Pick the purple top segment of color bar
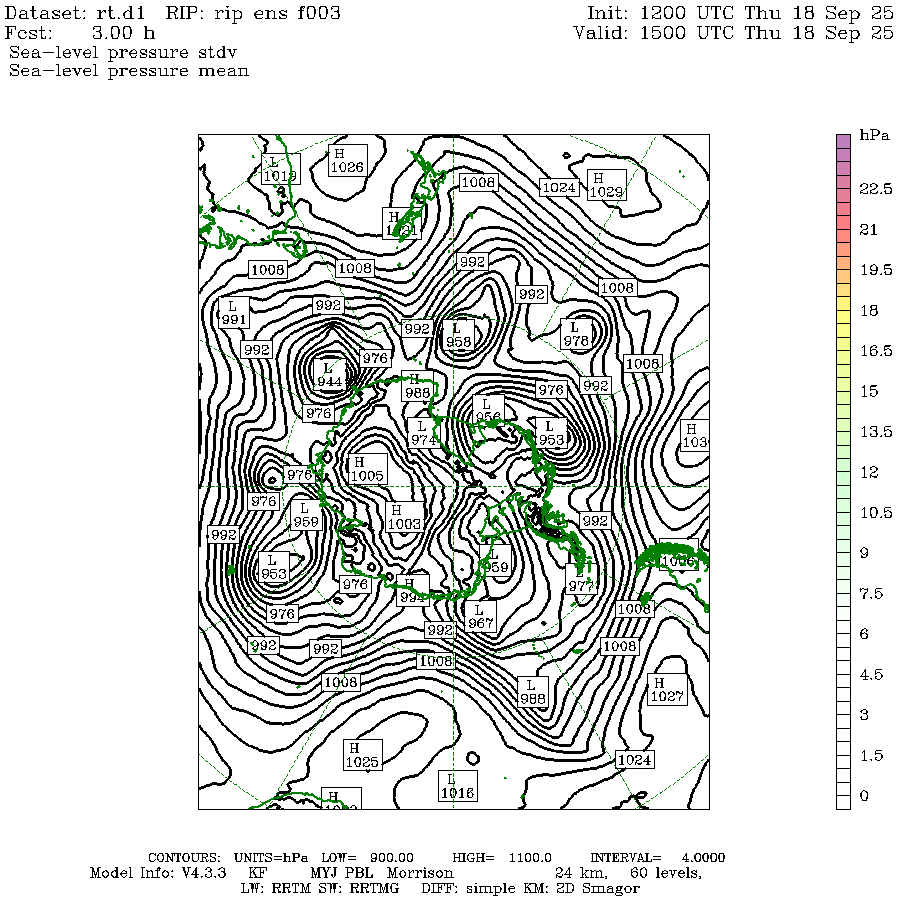 coord(843,141)
